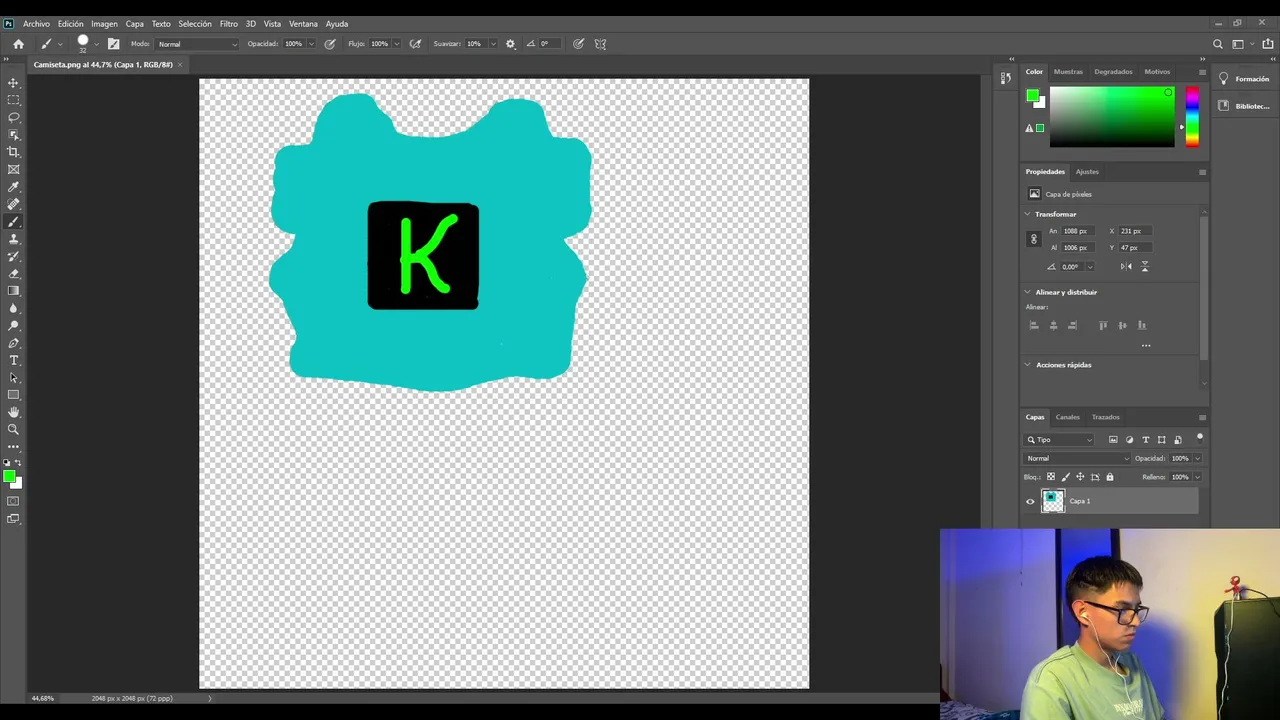1280x720 pixels.
Task: Toggle lock position icon
Action: click(1080, 477)
